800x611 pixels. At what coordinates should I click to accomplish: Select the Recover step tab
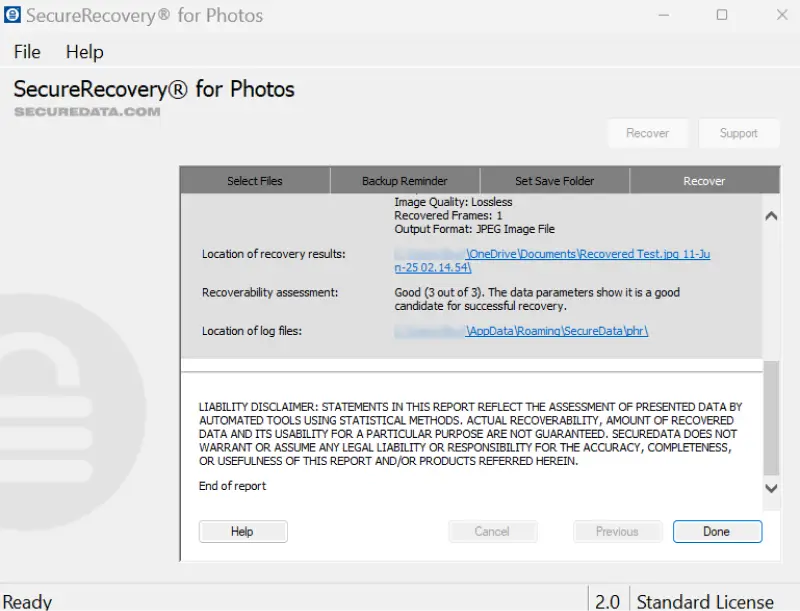pos(704,181)
